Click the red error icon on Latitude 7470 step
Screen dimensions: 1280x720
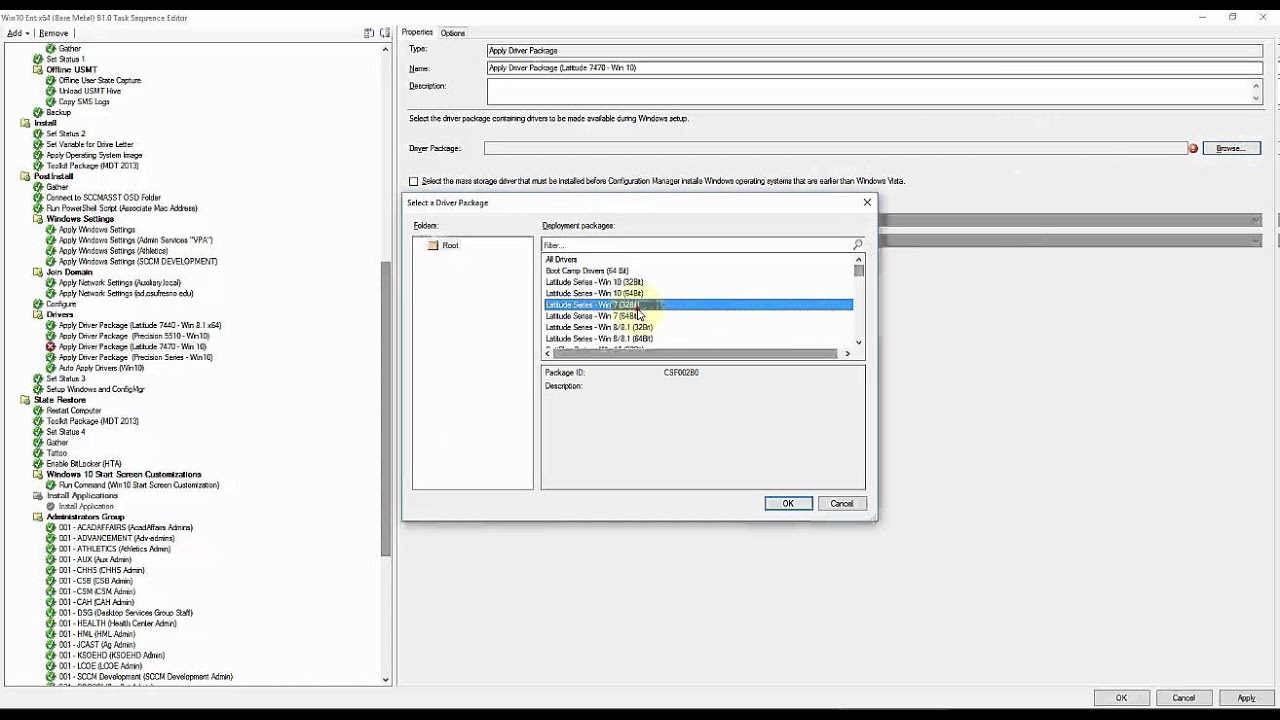[51, 347]
